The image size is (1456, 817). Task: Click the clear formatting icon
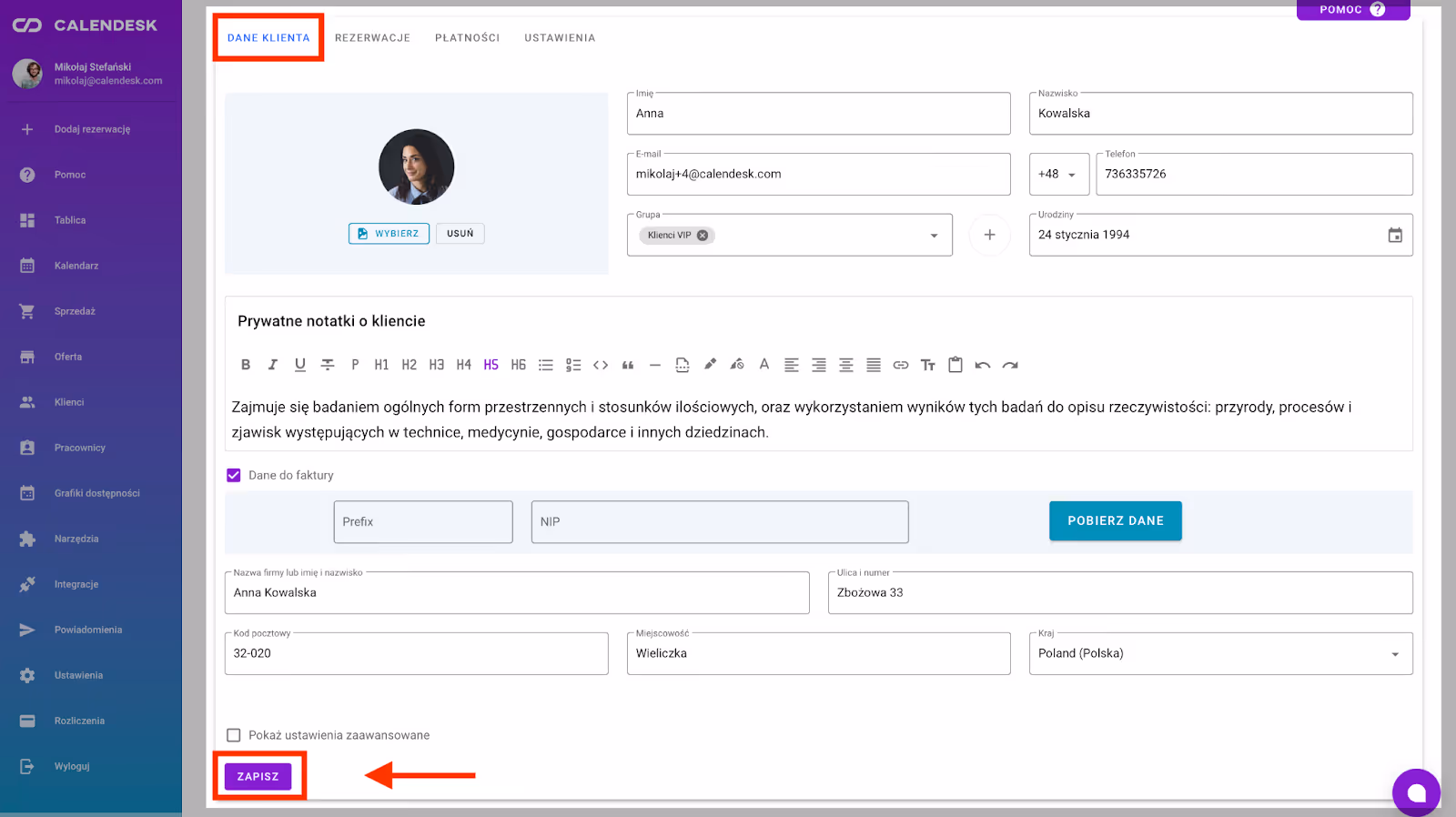click(737, 365)
